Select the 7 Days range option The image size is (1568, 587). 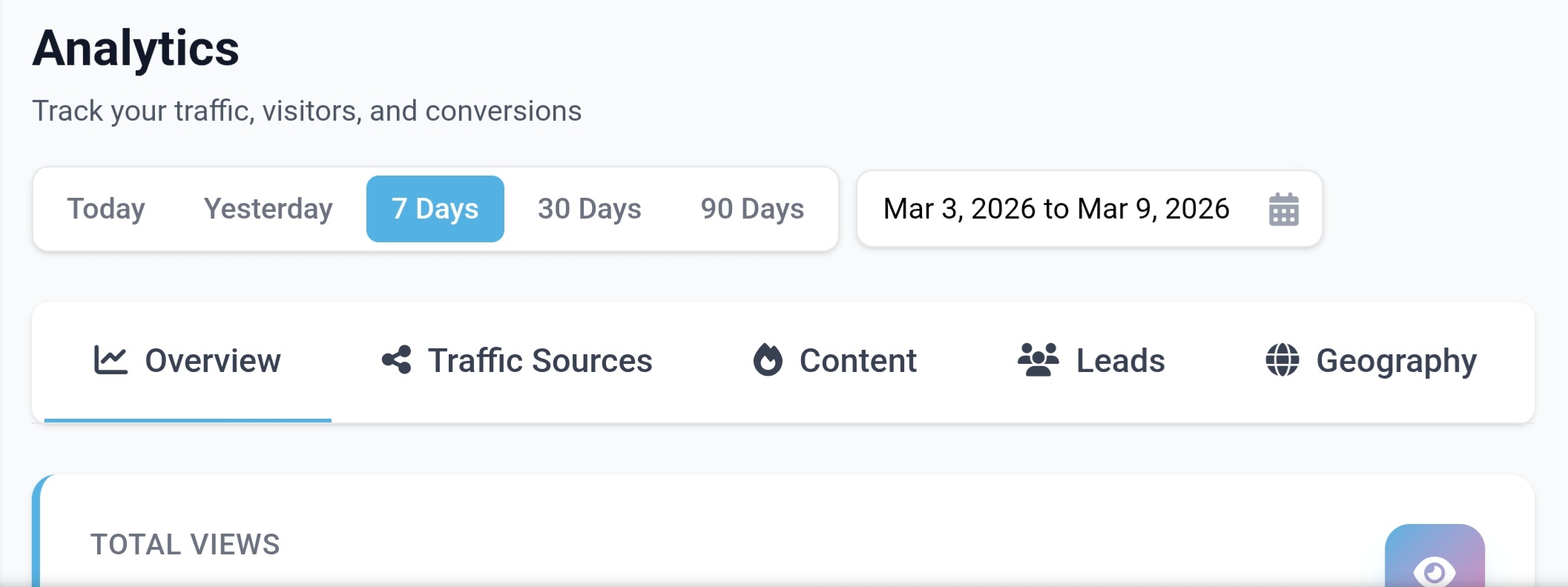click(435, 209)
